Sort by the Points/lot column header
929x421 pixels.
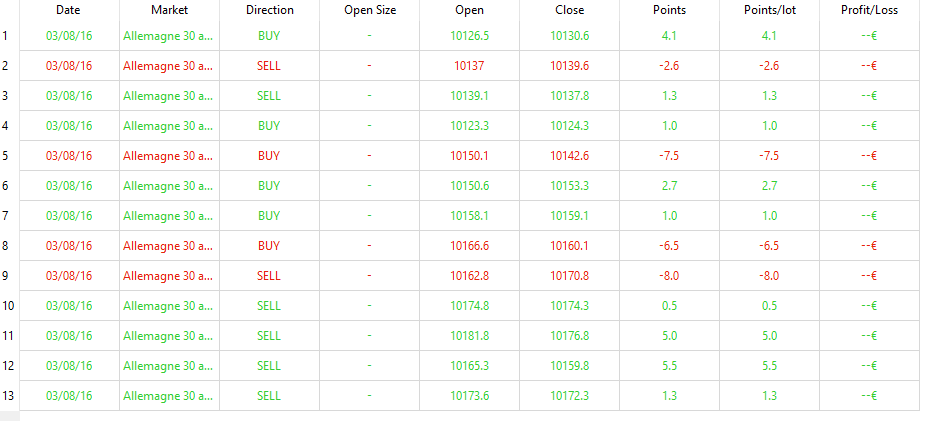(x=769, y=10)
